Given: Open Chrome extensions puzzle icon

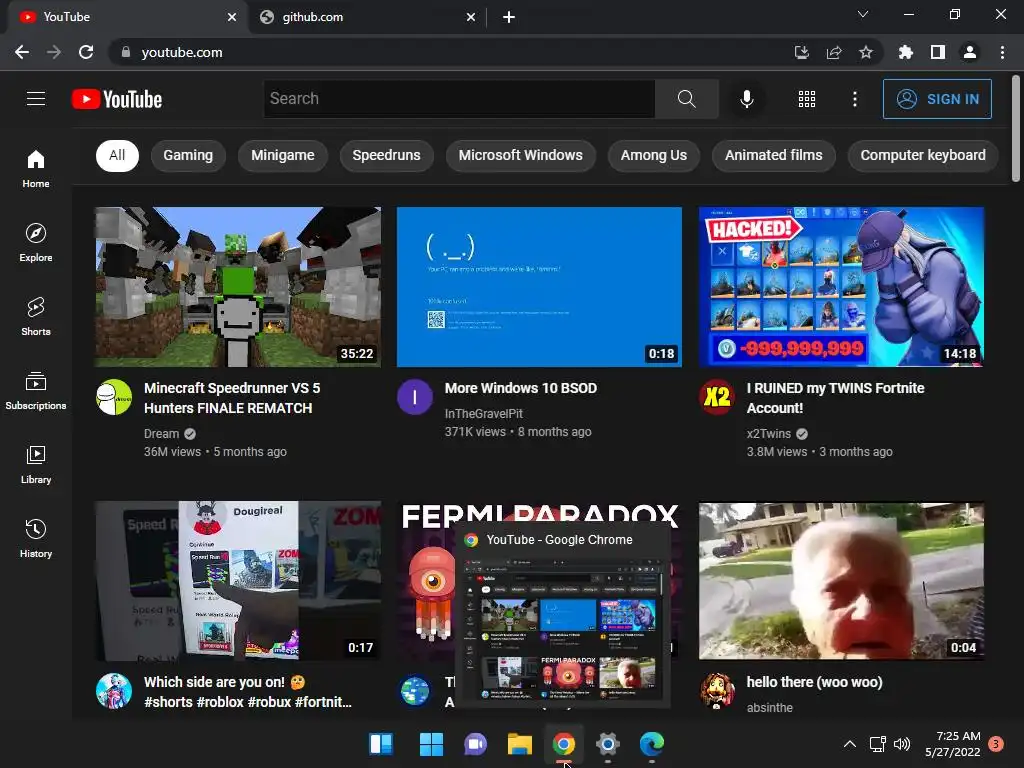Looking at the screenshot, I should pyautogui.click(x=905, y=52).
